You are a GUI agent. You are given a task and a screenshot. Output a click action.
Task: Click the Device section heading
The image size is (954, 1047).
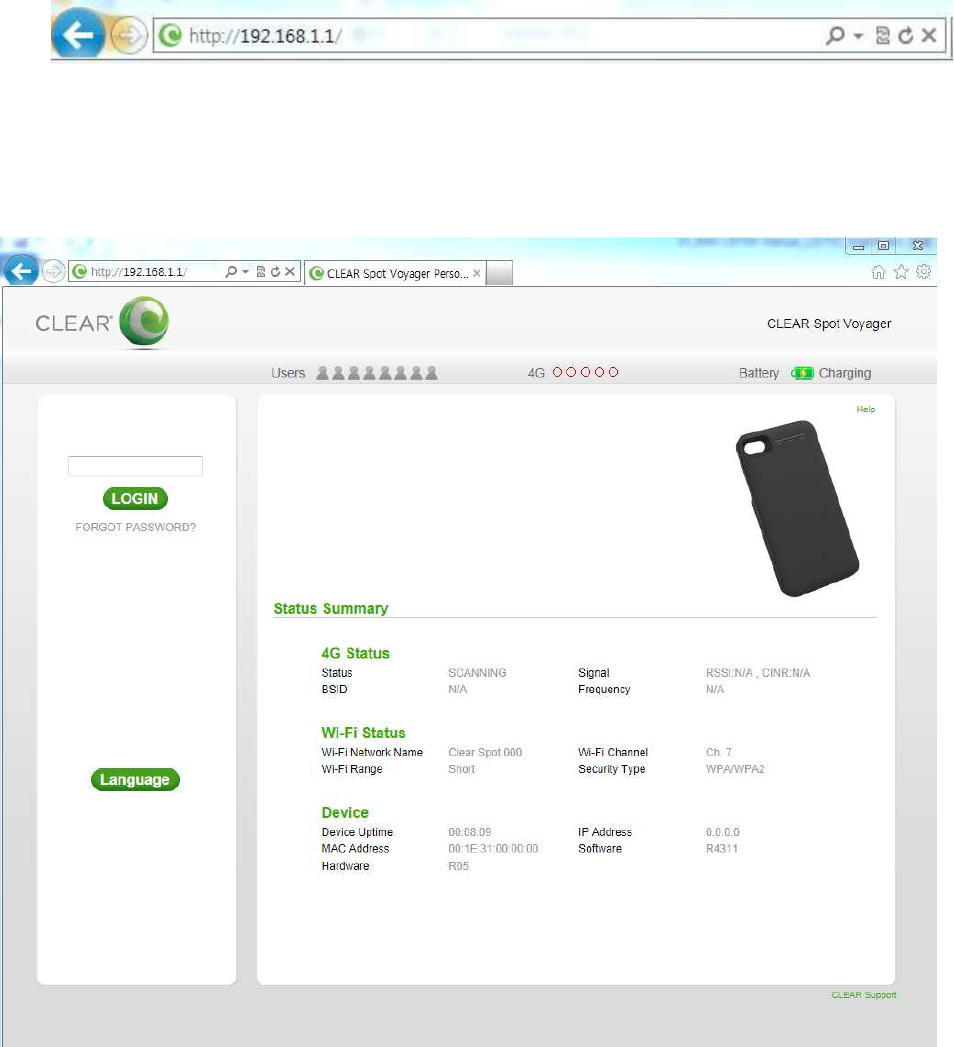coord(345,813)
